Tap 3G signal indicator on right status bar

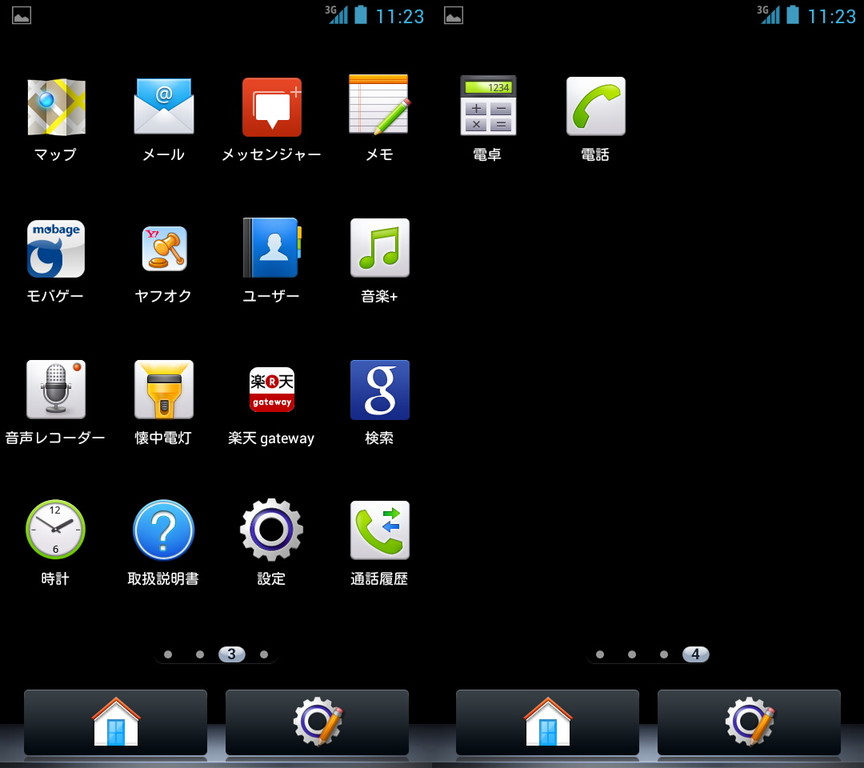coord(768,15)
